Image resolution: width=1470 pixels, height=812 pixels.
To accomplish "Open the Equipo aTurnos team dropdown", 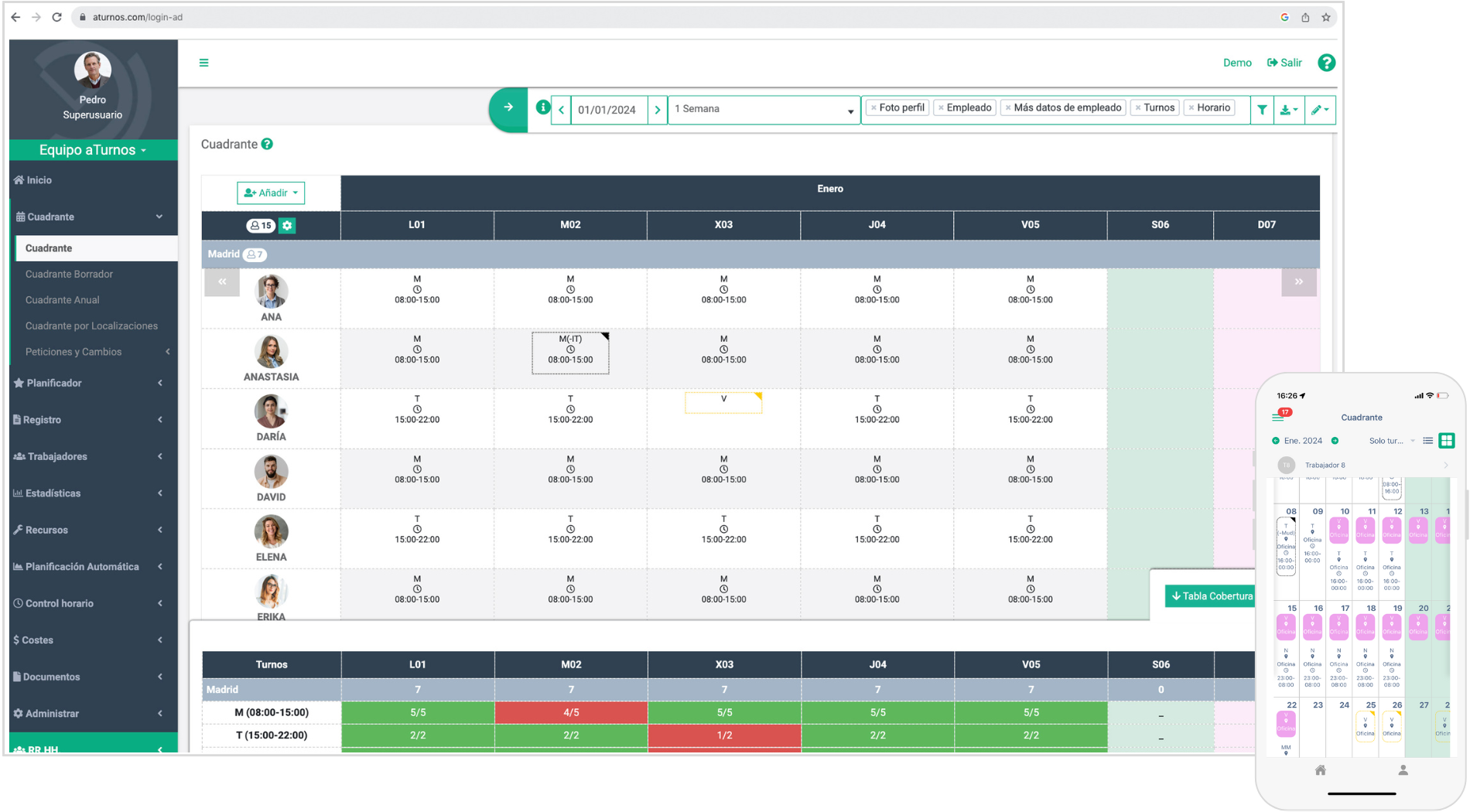I will tap(93, 150).
